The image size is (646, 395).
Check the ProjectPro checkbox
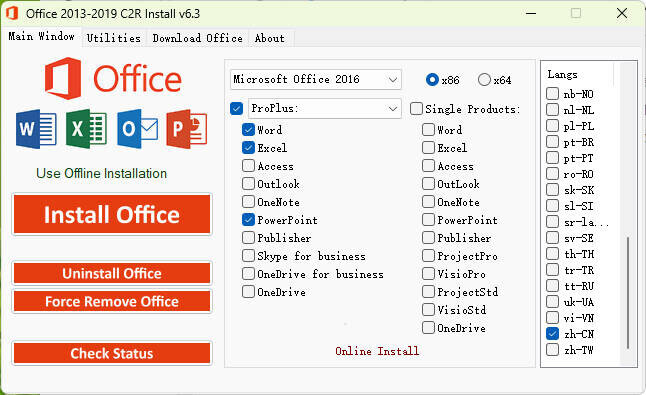pyautogui.click(x=428, y=256)
